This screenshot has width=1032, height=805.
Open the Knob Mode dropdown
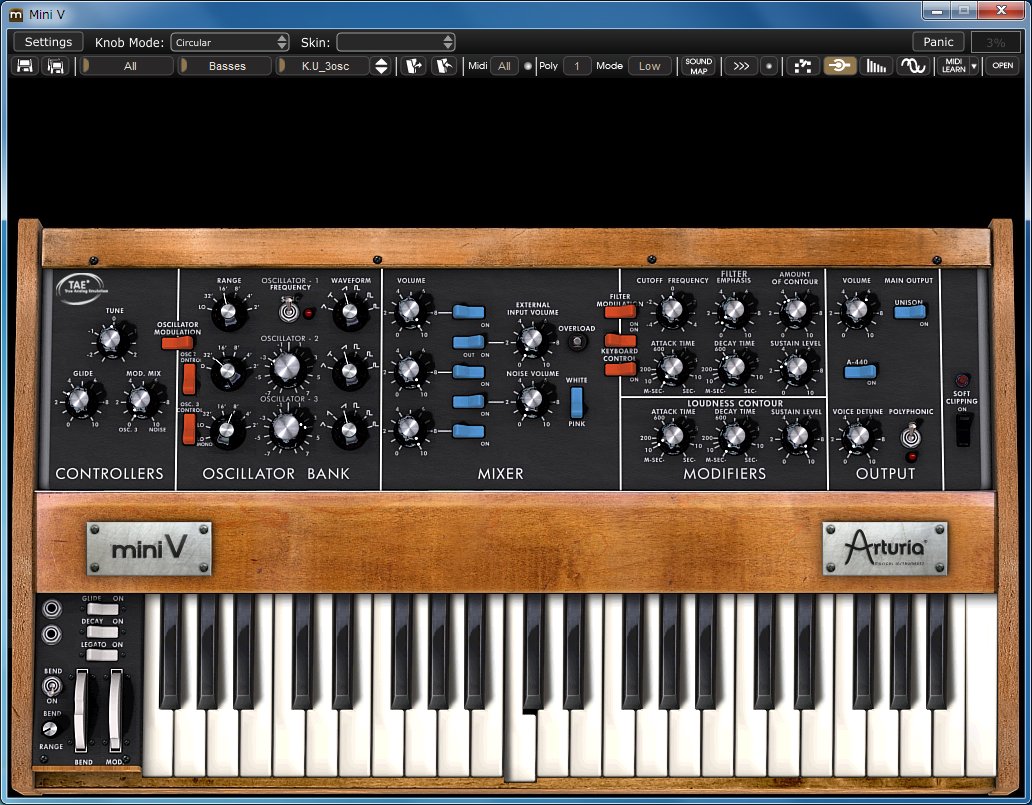tap(230, 42)
